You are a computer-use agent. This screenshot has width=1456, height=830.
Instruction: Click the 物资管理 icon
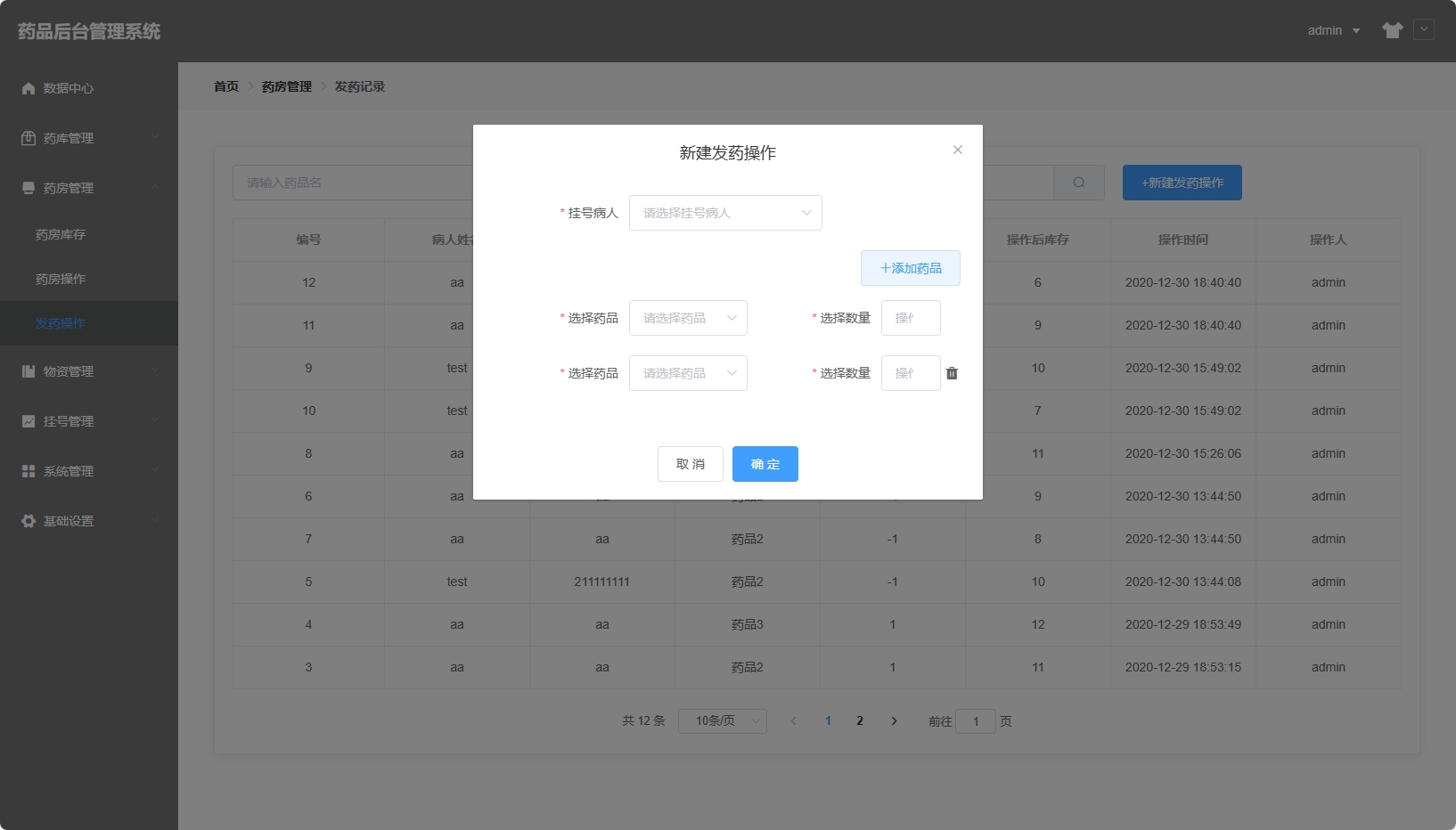[29, 371]
